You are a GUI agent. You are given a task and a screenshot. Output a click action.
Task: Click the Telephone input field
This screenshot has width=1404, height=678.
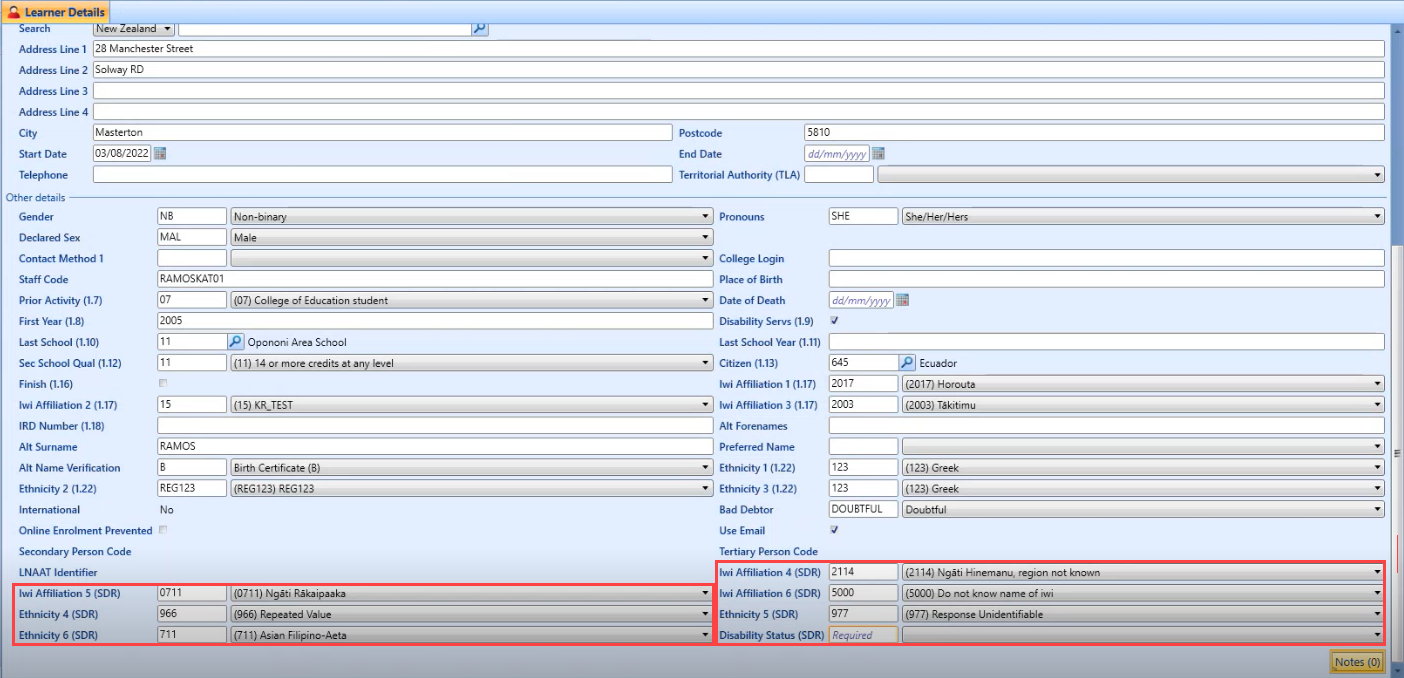(382, 175)
